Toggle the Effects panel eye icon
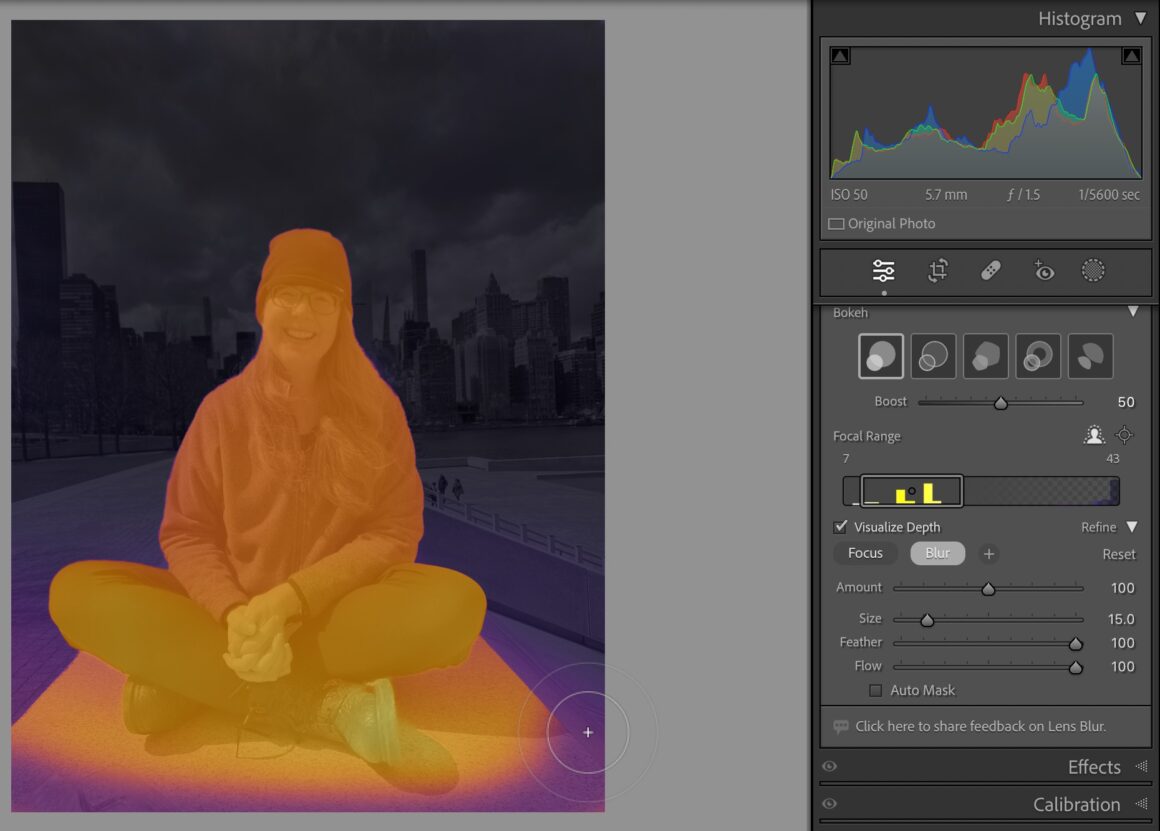The height and width of the screenshot is (831, 1160). click(829, 767)
